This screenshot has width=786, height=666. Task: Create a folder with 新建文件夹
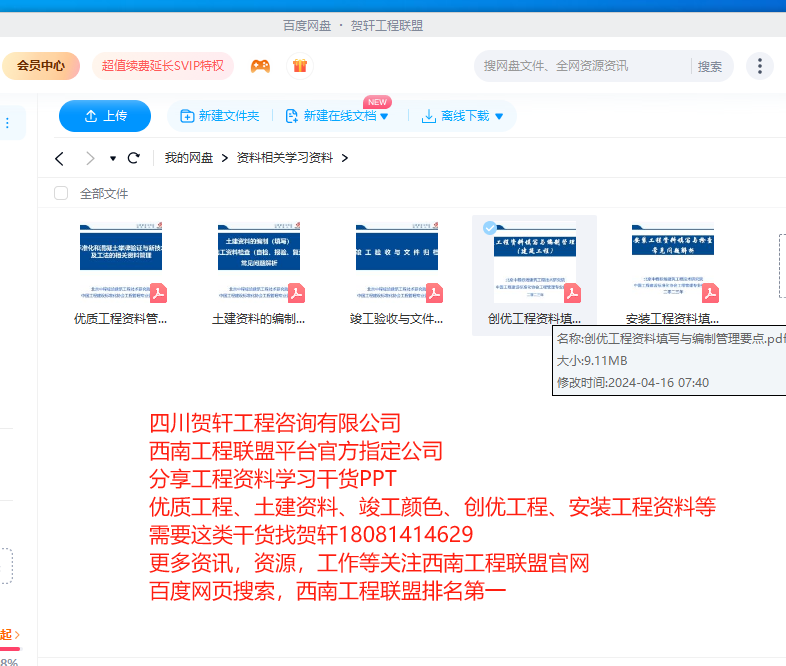coord(220,116)
